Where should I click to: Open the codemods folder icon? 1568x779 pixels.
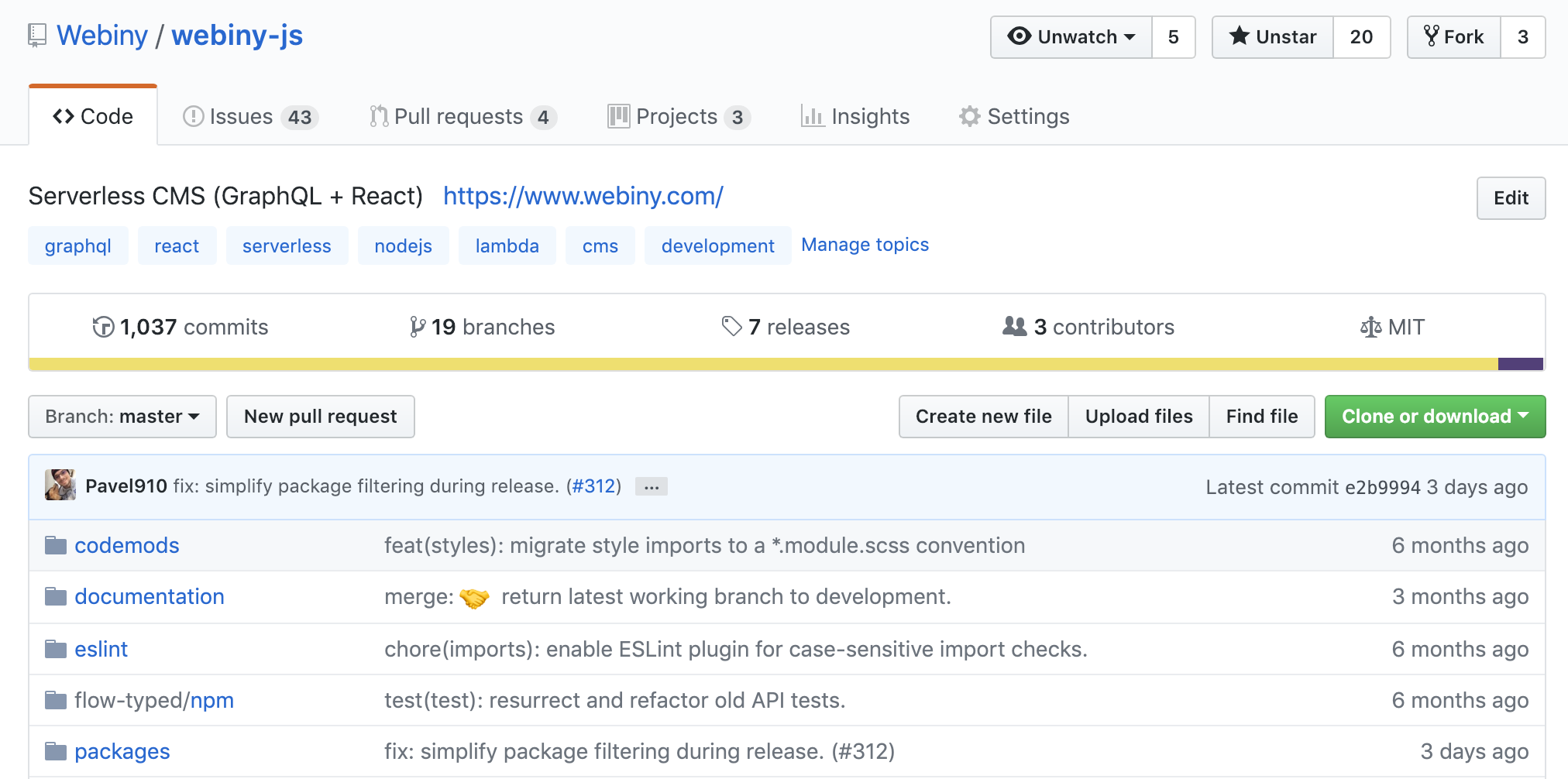[x=56, y=545]
